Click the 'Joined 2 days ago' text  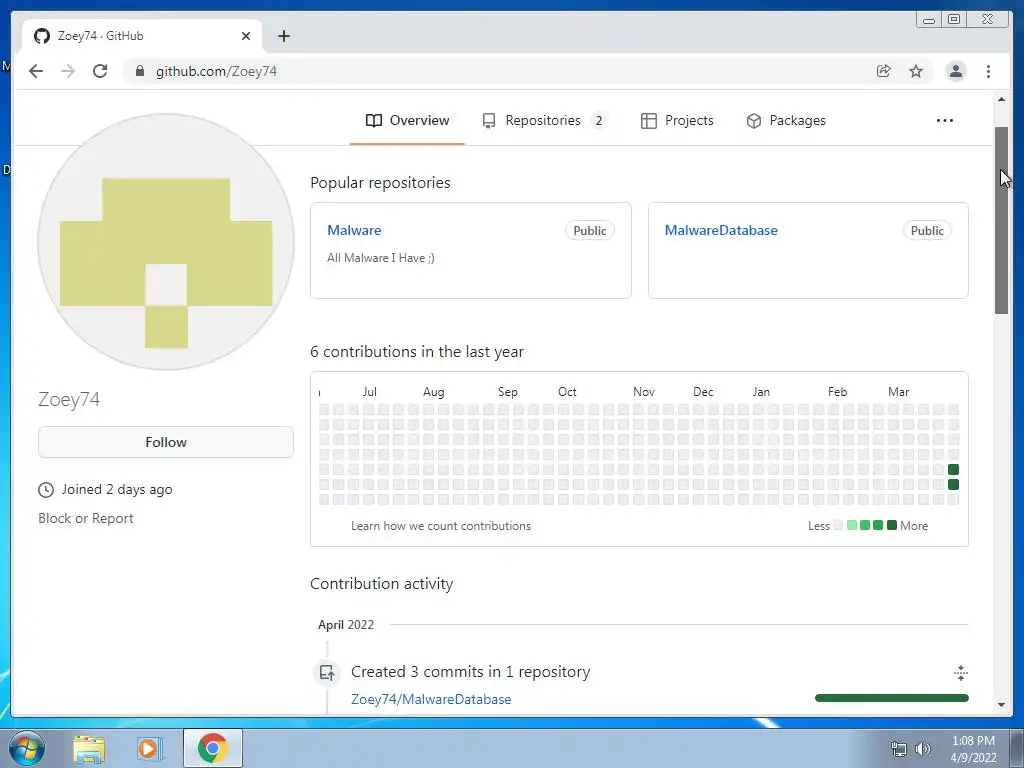click(117, 490)
